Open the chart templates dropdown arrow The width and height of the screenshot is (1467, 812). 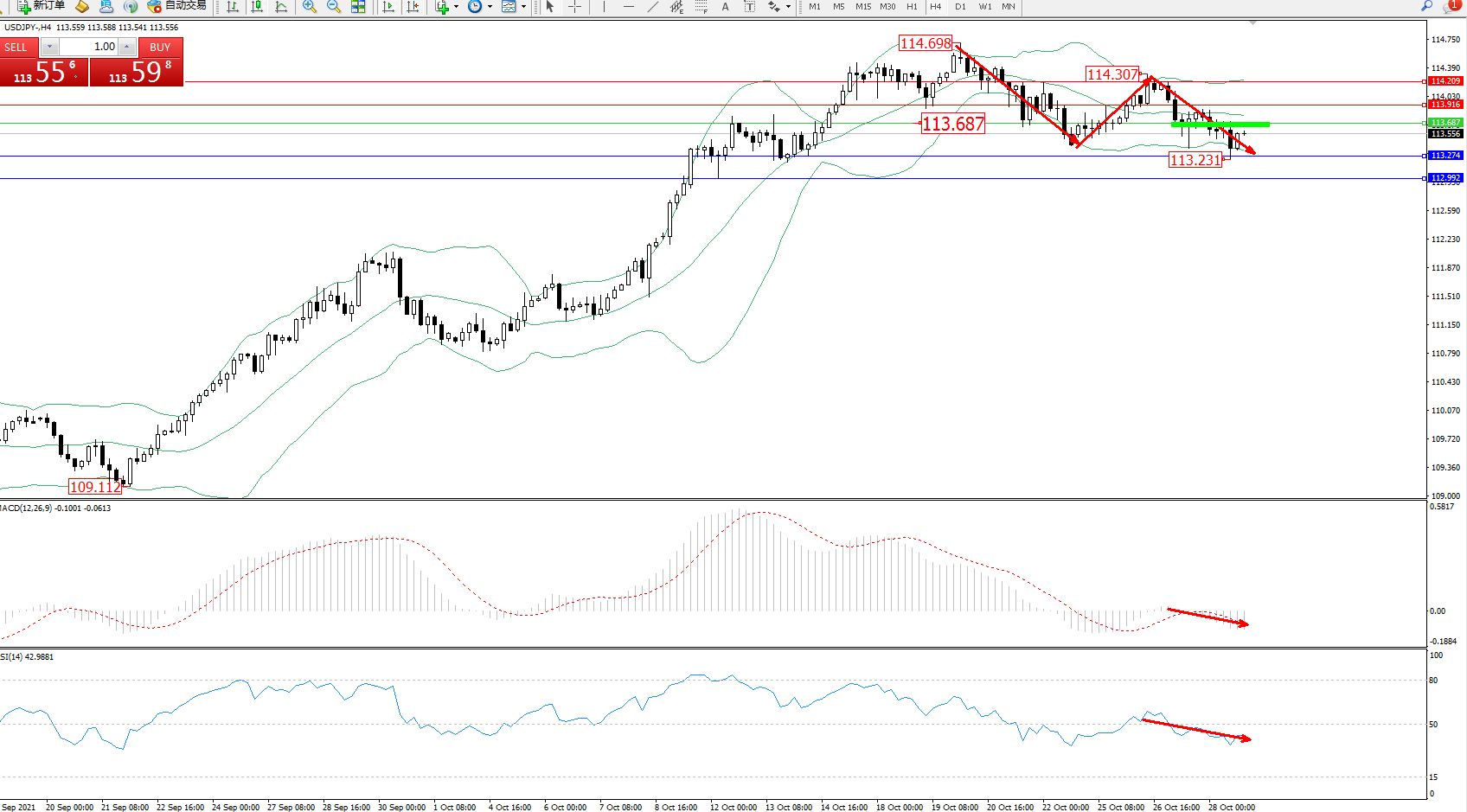pyautogui.click(x=523, y=7)
